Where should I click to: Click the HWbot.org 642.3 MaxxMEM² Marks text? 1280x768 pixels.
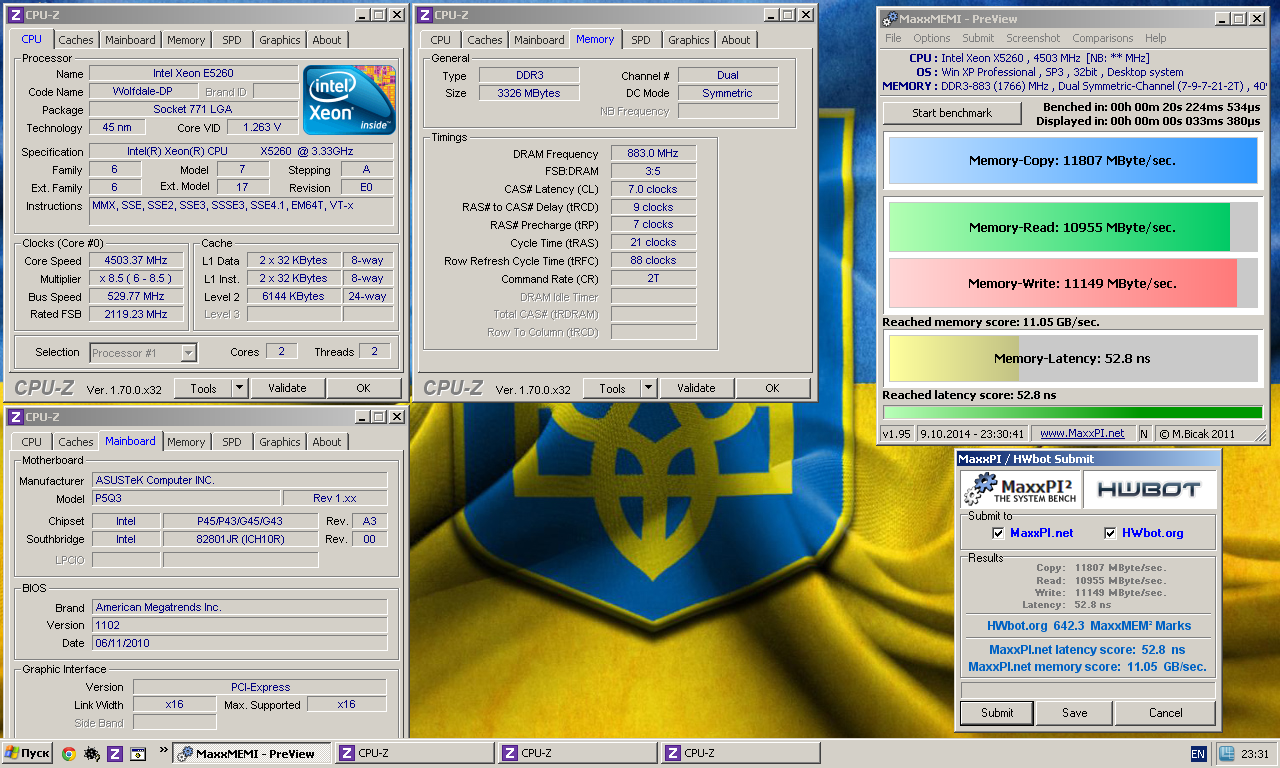pos(1088,626)
